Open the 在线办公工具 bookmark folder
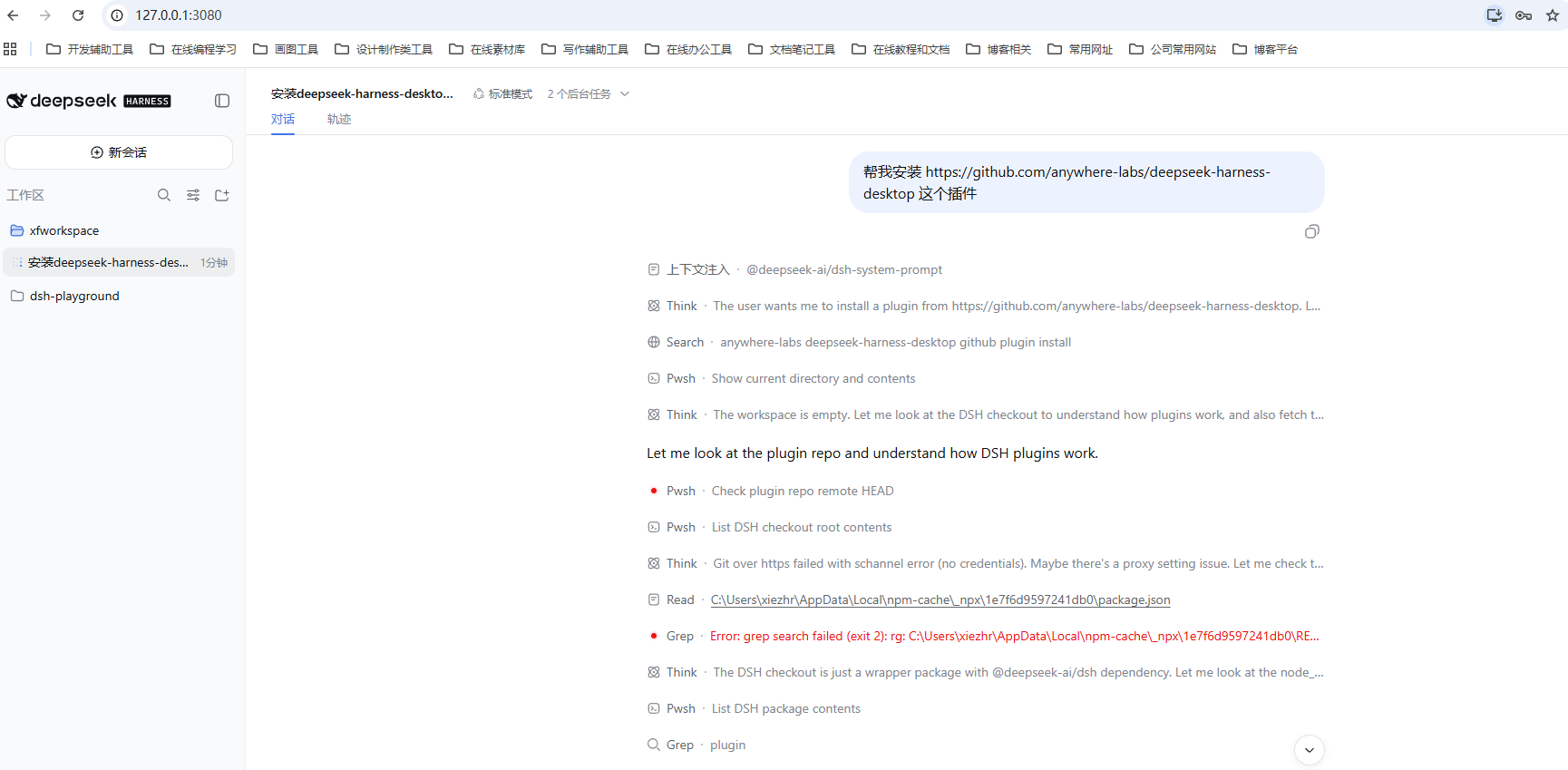Screen dimensions: 1568x770 click(x=688, y=49)
